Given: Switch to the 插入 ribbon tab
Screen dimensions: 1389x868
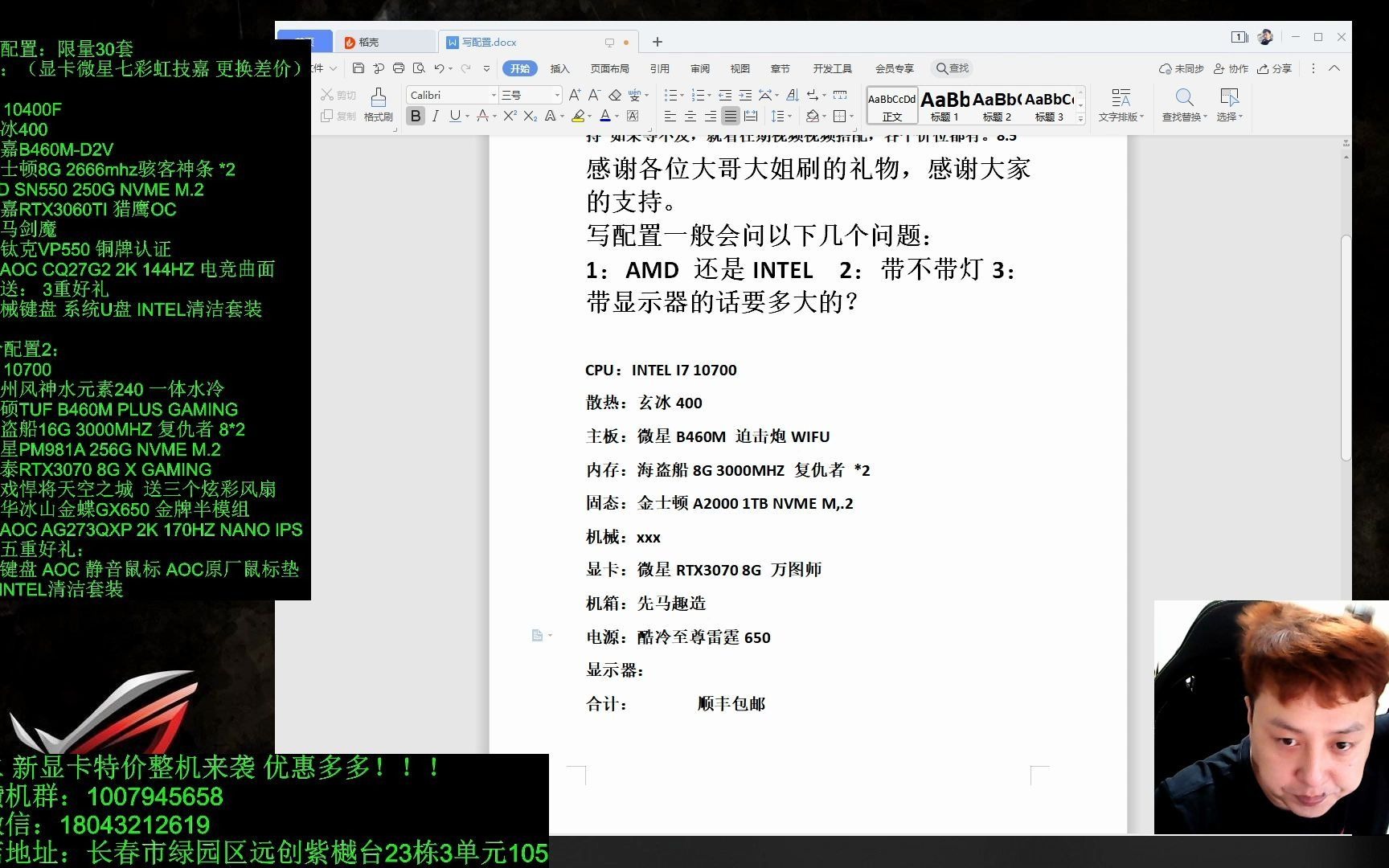Looking at the screenshot, I should 559,68.
